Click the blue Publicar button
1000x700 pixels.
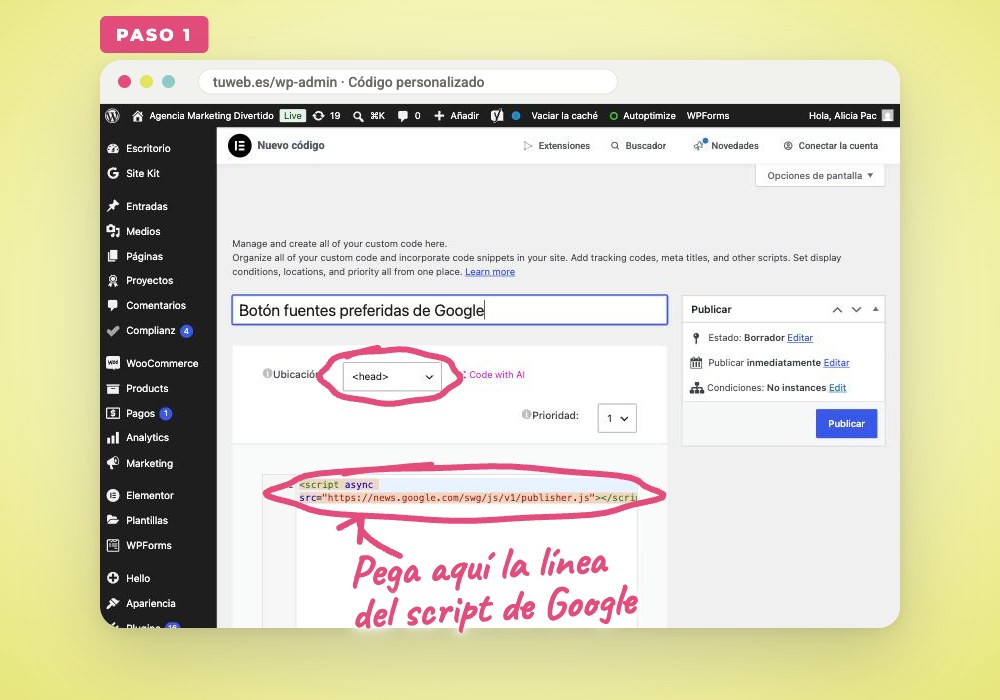pyautogui.click(x=846, y=423)
